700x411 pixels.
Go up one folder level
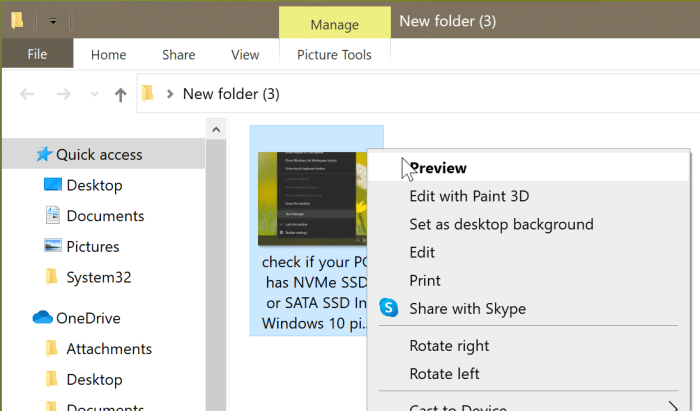[120, 94]
